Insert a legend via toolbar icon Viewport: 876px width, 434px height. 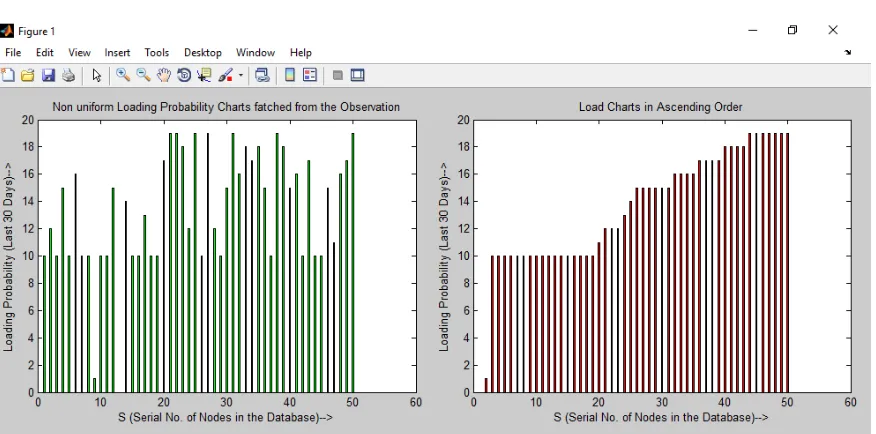(x=310, y=75)
